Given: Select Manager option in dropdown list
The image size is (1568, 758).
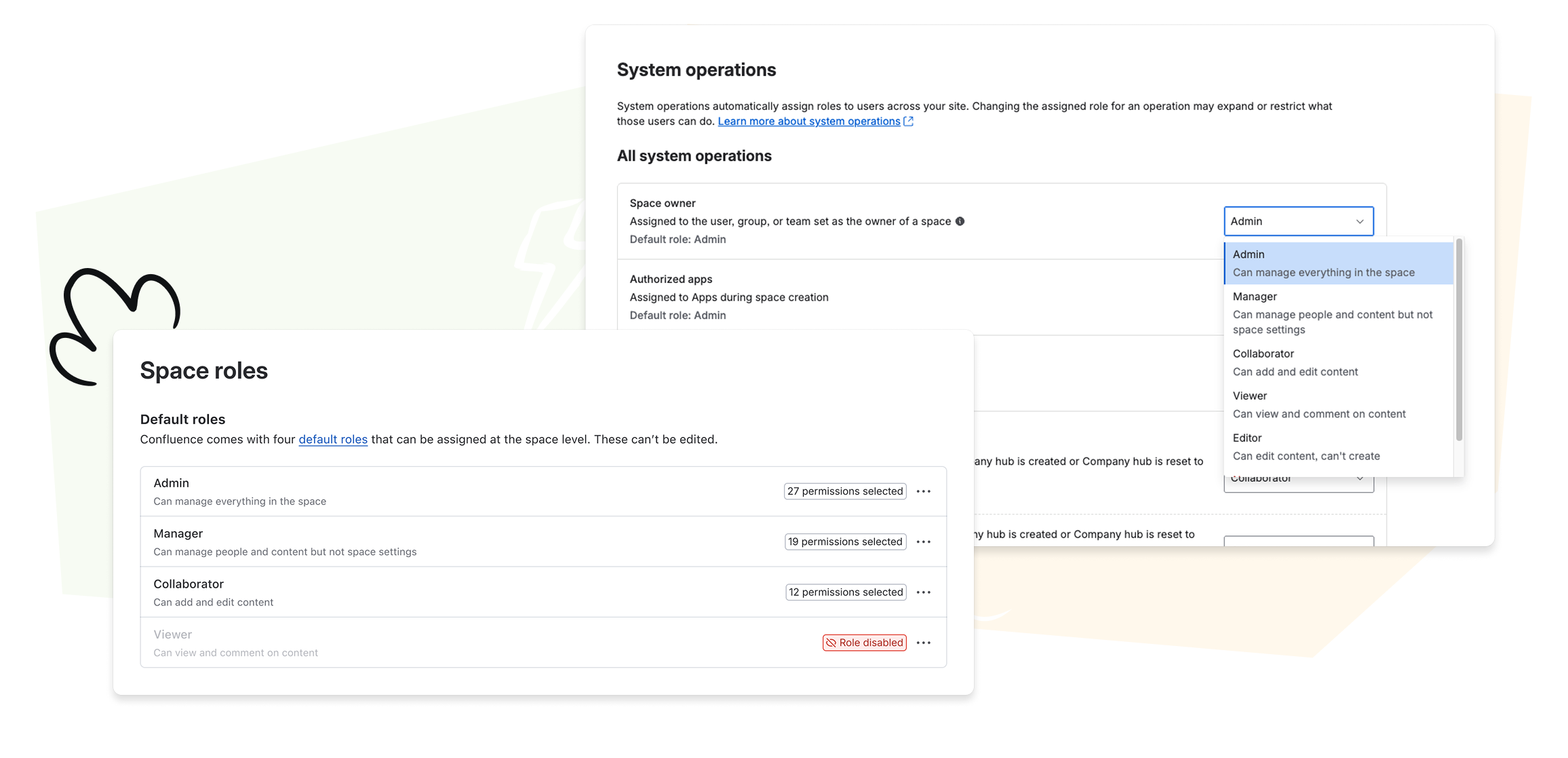Looking at the screenshot, I should (x=1339, y=313).
